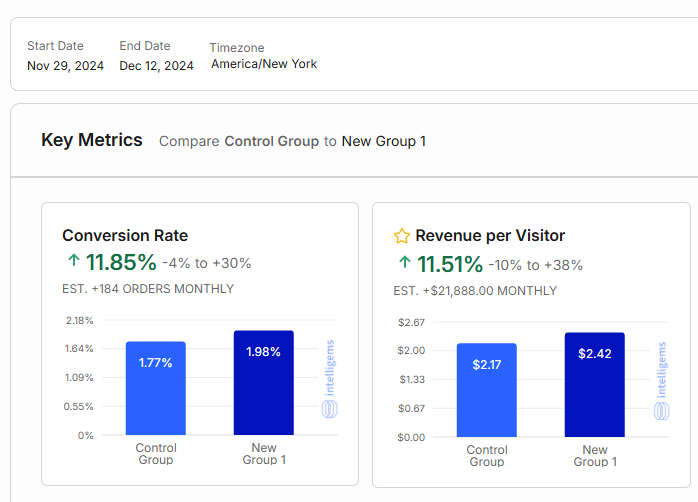Click the green up arrow beside 11.85%
This screenshot has width=698, height=502.
[x=74, y=260]
